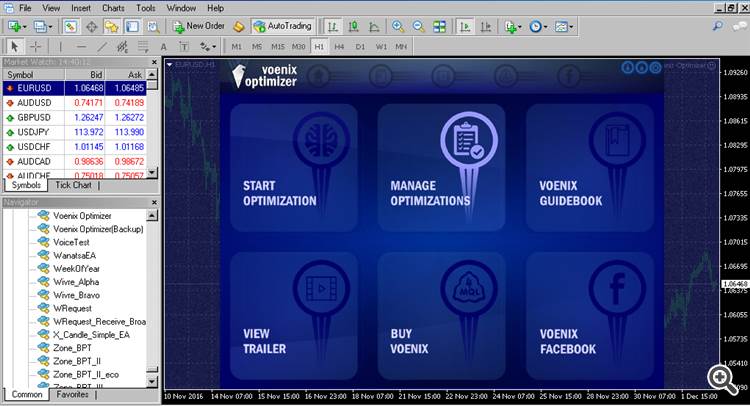Open the indicators list dropdown
This screenshot has height=406, width=750.
coord(513,26)
